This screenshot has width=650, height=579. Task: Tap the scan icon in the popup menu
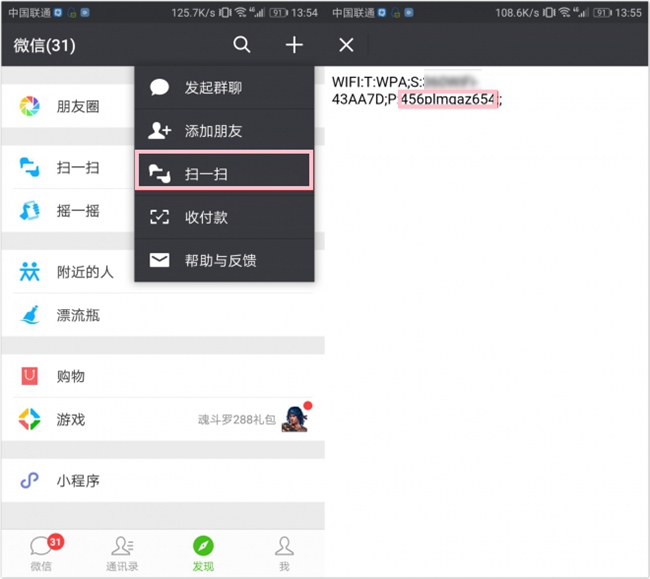(160, 174)
